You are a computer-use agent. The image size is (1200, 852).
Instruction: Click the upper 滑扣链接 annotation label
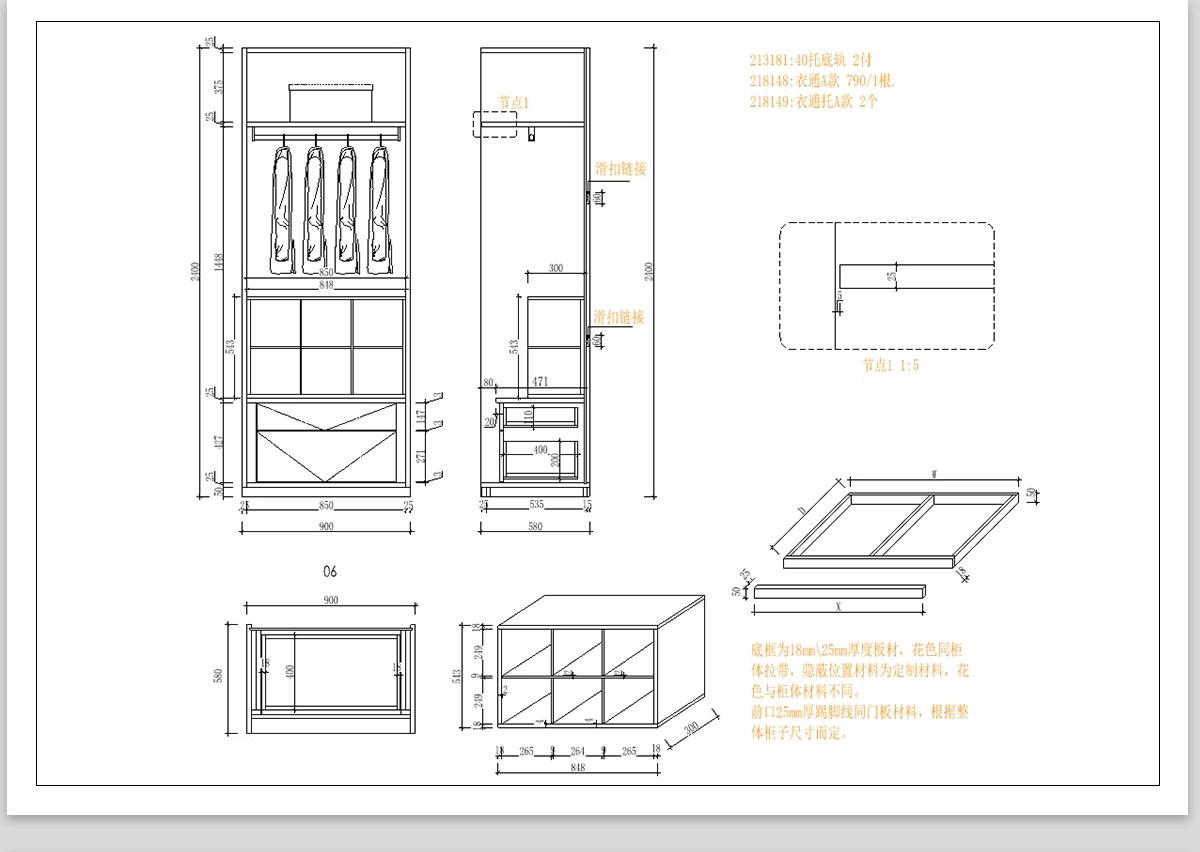coord(620,169)
